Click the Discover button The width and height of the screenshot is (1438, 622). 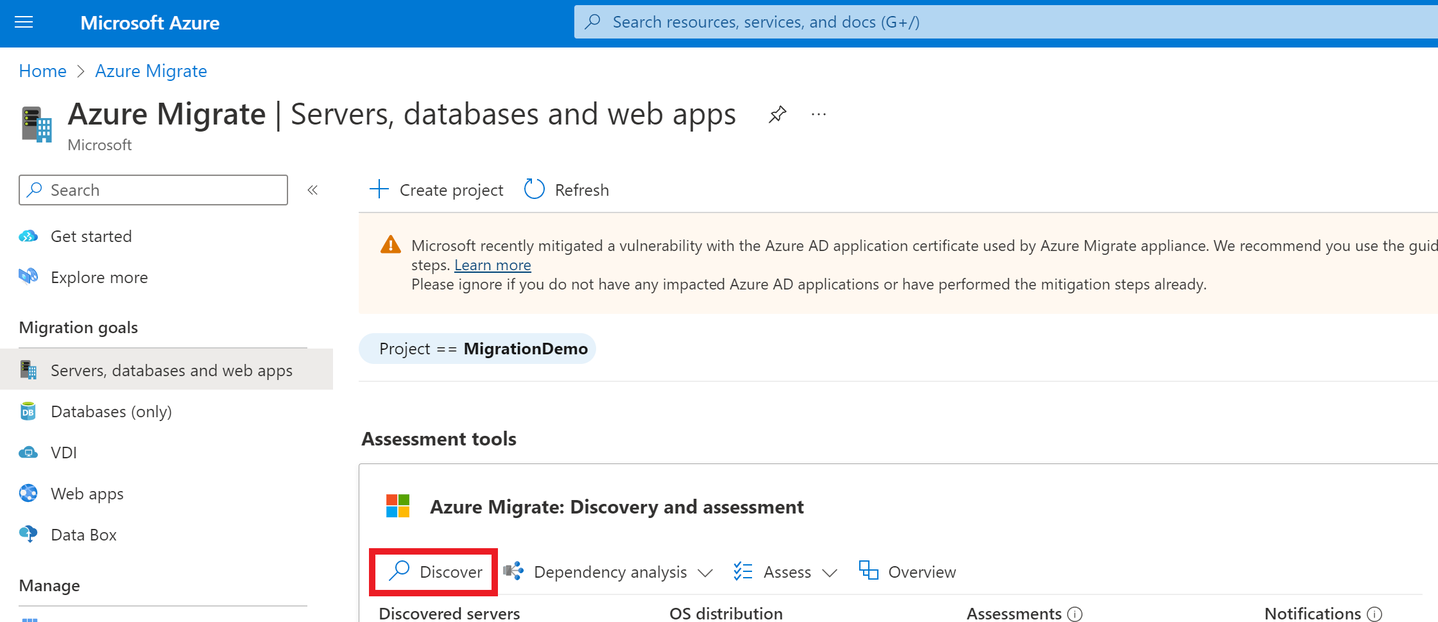coord(435,572)
